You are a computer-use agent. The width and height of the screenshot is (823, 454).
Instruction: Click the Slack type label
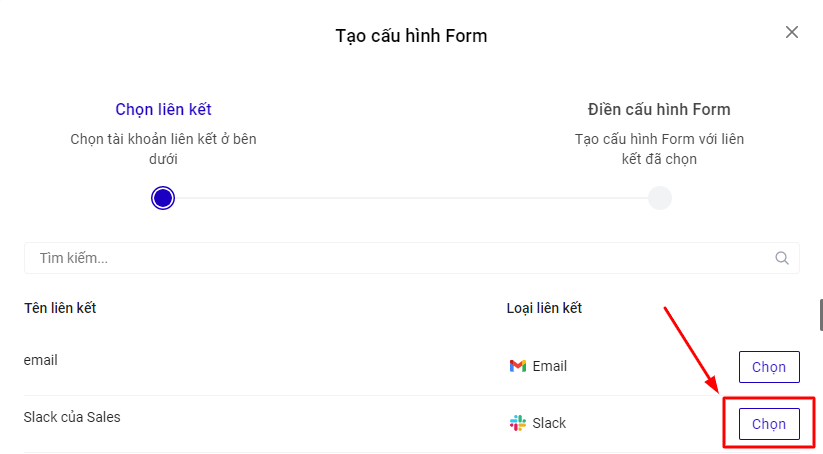tap(549, 423)
